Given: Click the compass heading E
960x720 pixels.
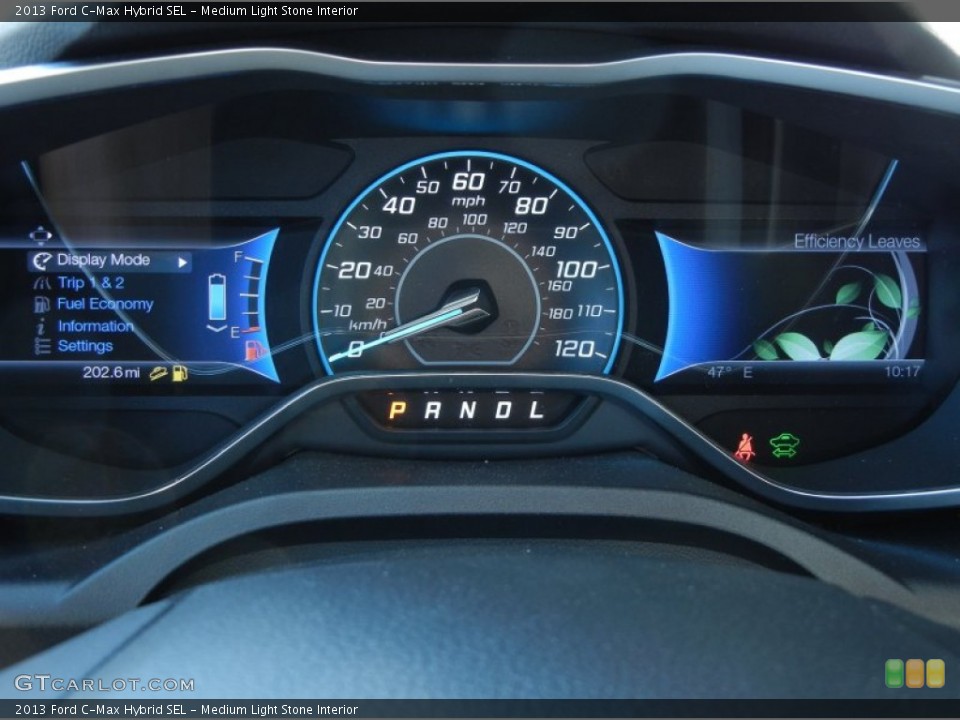Looking at the screenshot, I should click(x=748, y=372).
